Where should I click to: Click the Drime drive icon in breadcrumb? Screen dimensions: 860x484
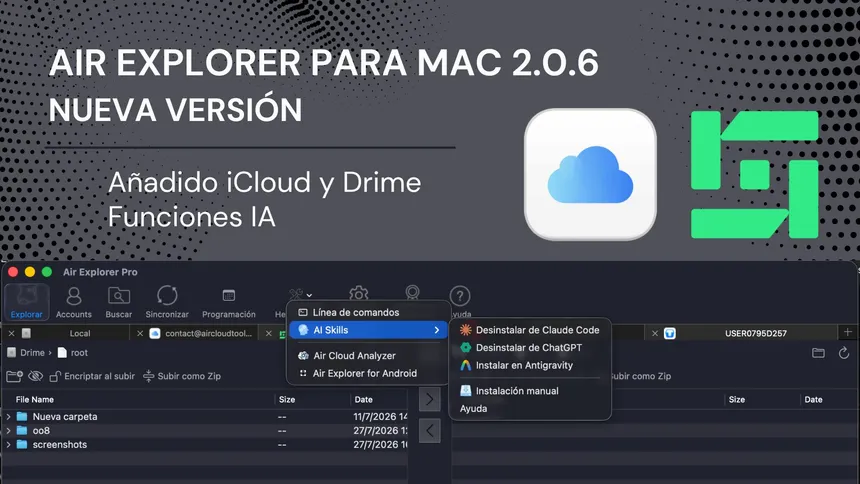click(12, 353)
